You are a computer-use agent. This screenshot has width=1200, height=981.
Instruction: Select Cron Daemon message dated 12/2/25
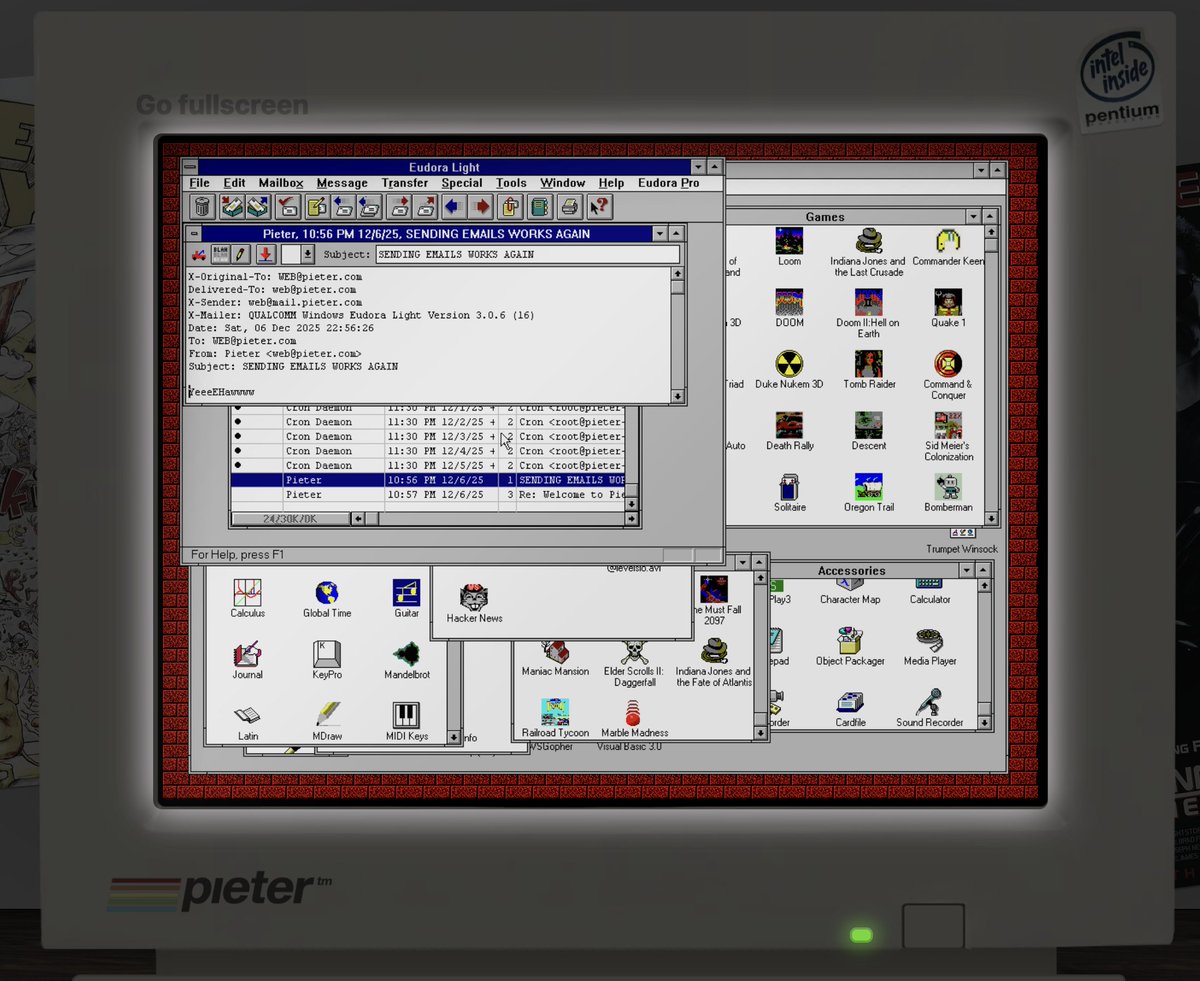pos(428,422)
